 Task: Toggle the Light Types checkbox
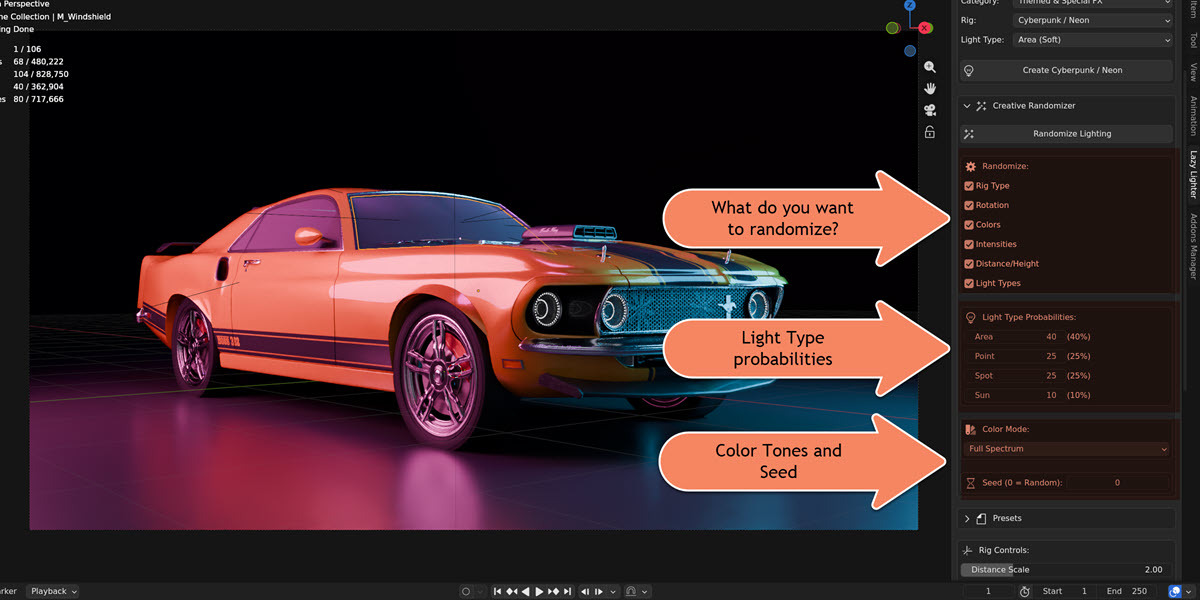pyautogui.click(x=969, y=283)
